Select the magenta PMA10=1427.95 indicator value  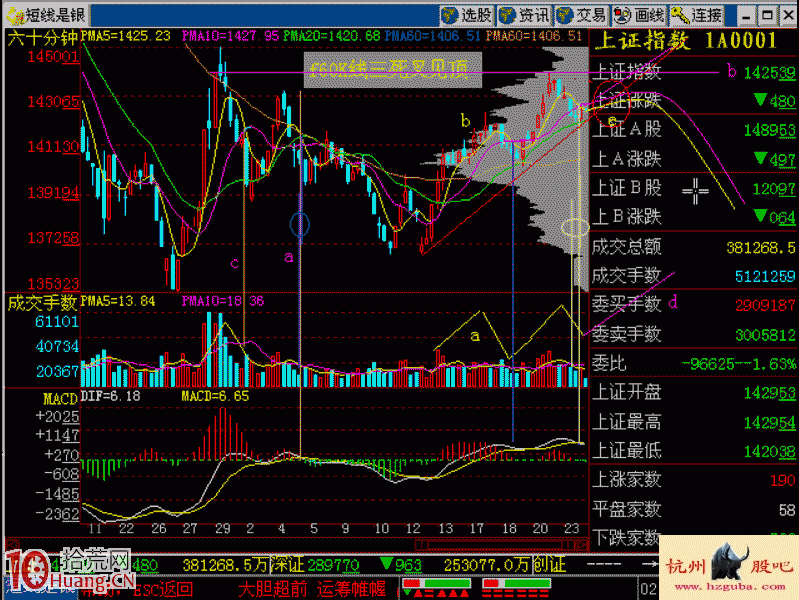(230, 36)
